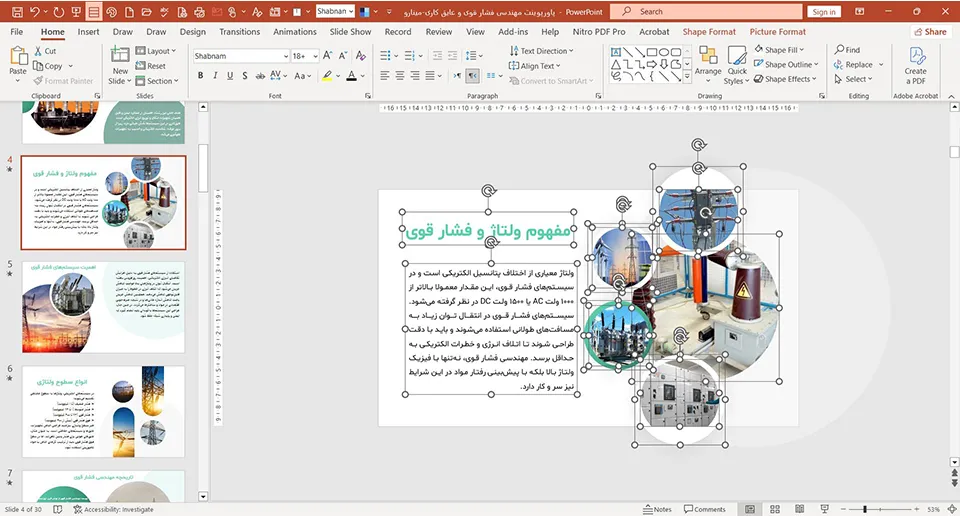Screen dimensions: 960x516
Task: Decrease font size with the small A icon
Action: 343,56
